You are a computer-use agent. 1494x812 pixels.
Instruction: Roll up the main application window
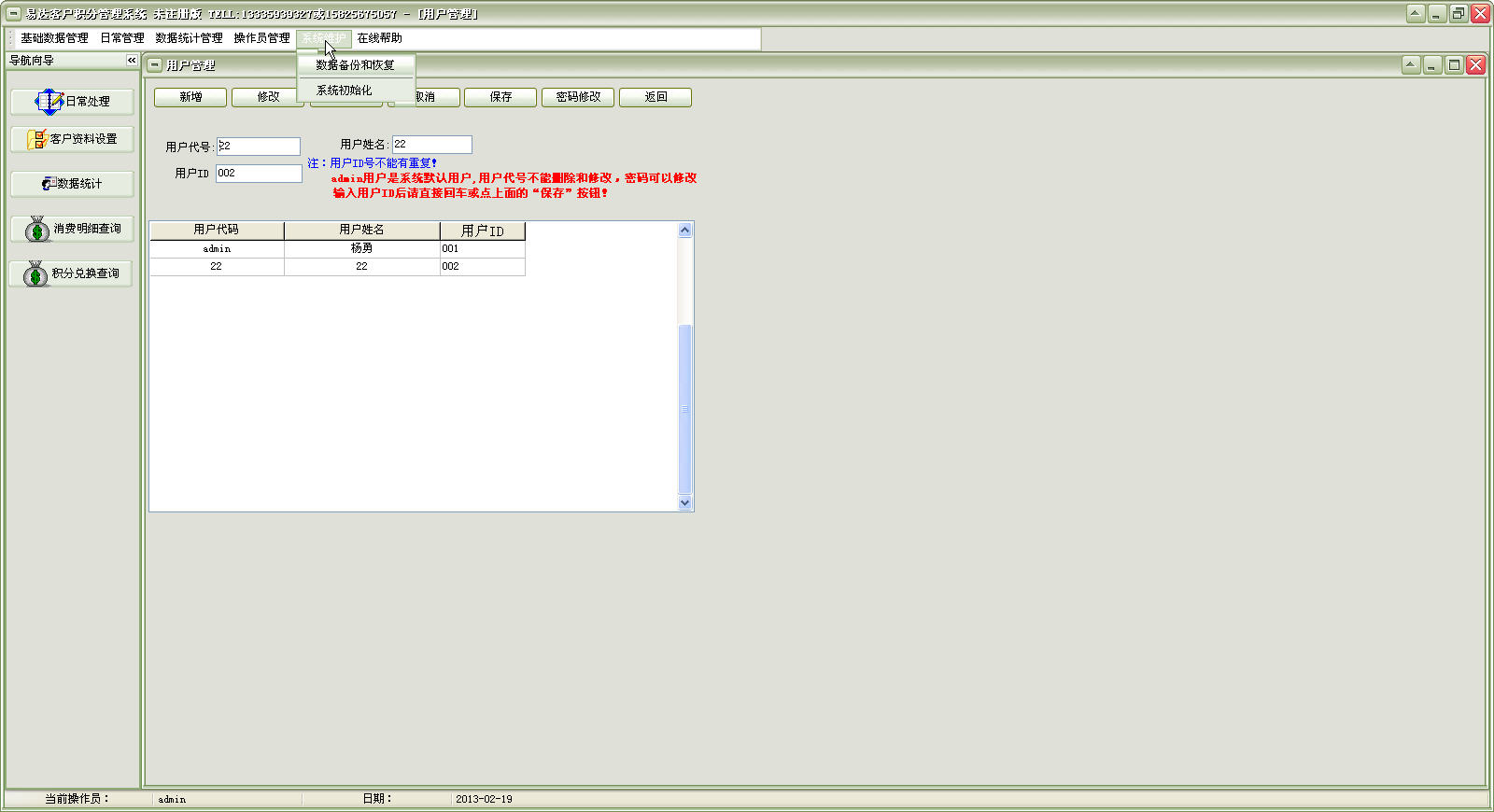coord(1416,13)
